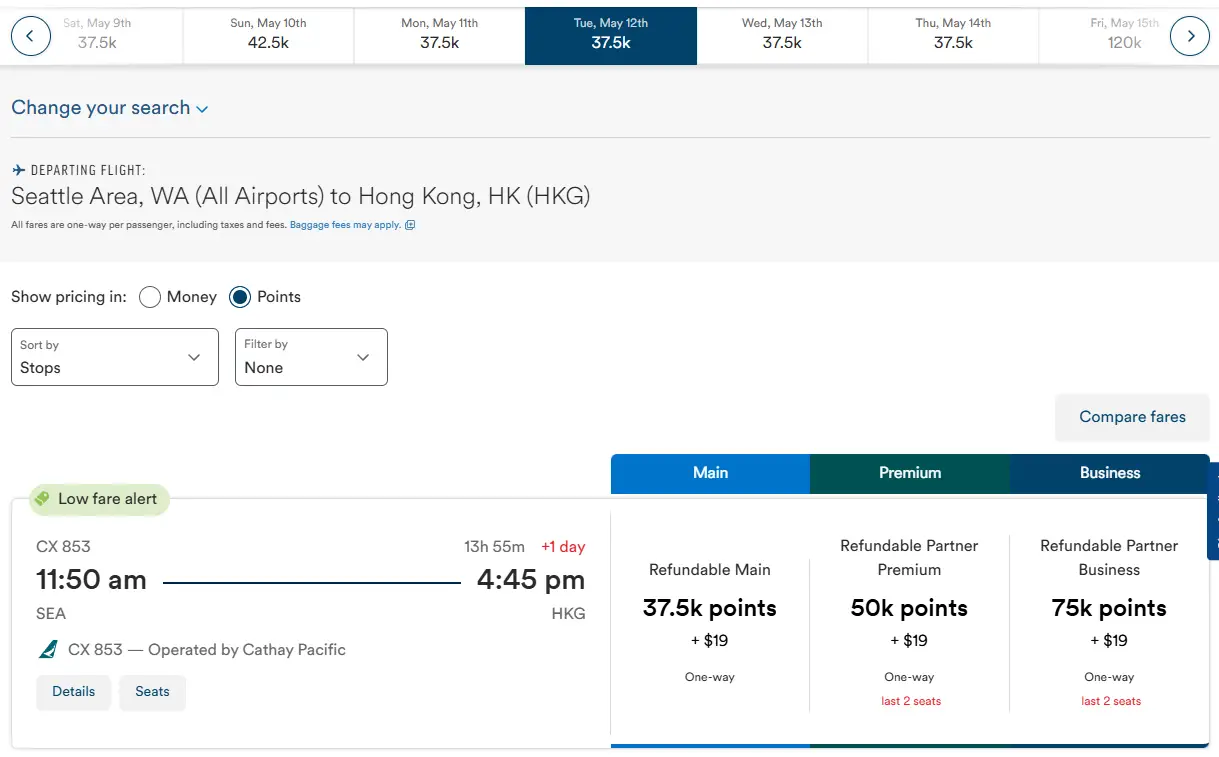Click the next dates arrow icon
Viewport: 1219px width, 757px height.
pos(1190,36)
